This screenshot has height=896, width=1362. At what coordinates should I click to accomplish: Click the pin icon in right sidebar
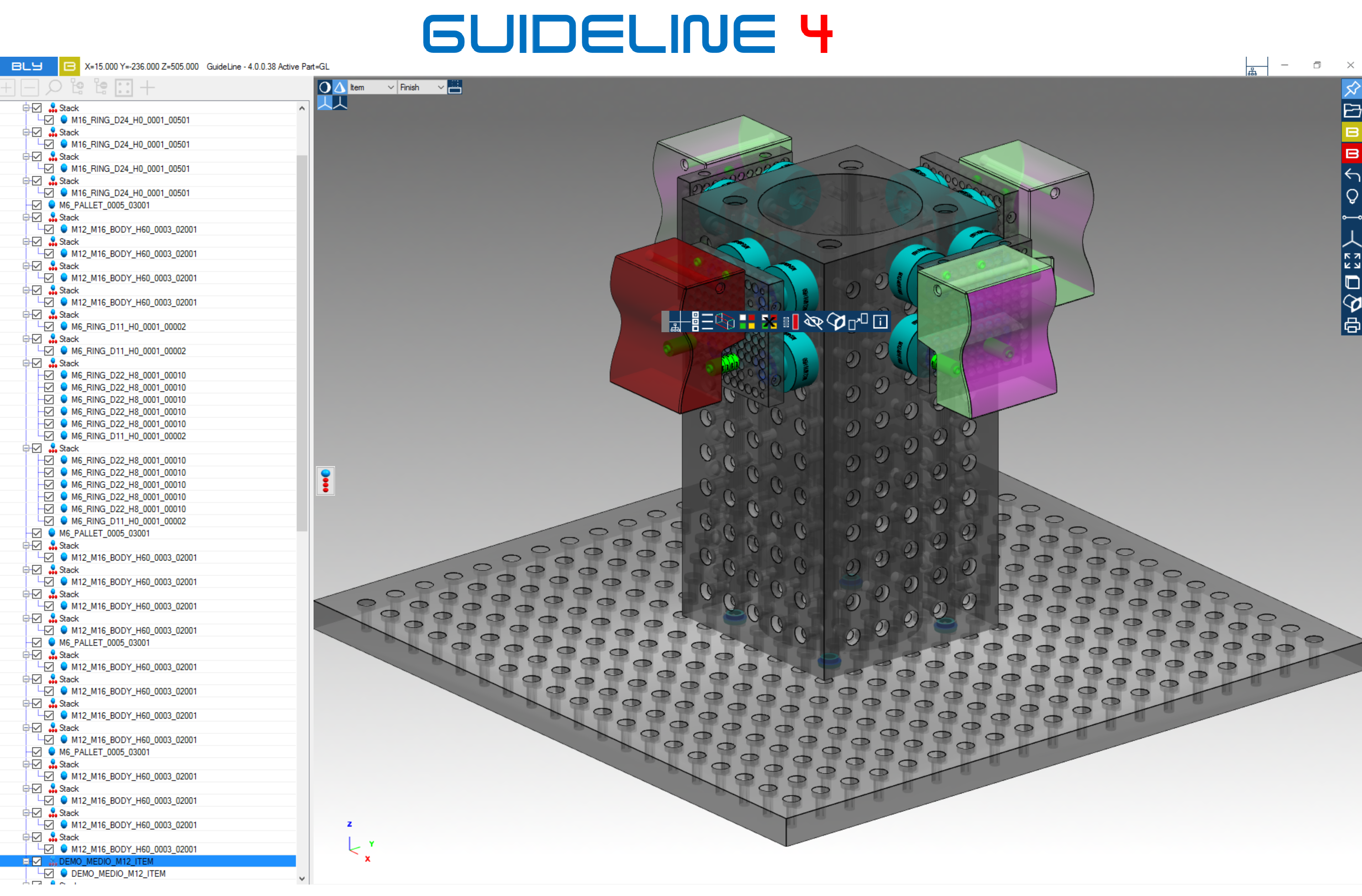(x=1352, y=89)
